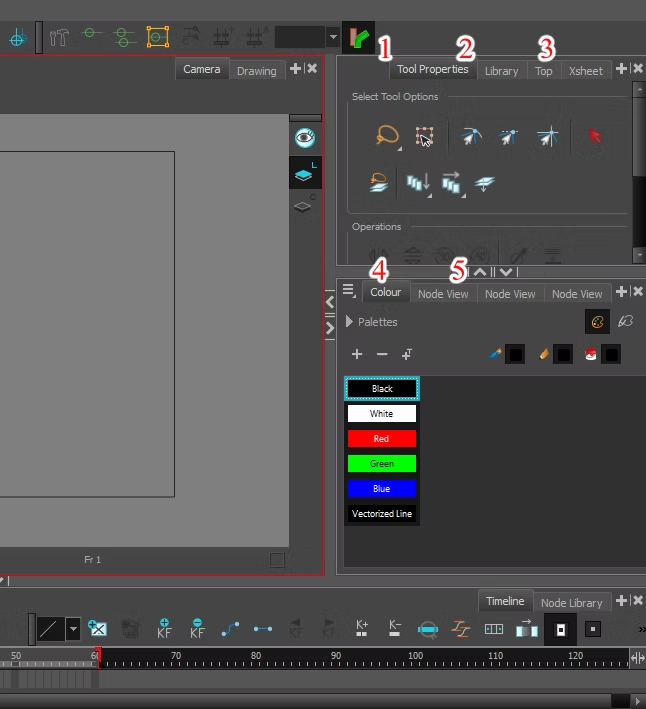The height and width of the screenshot is (709, 646).
Task: Choose the Marquee selection mode icon
Action: [x=424, y=137]
